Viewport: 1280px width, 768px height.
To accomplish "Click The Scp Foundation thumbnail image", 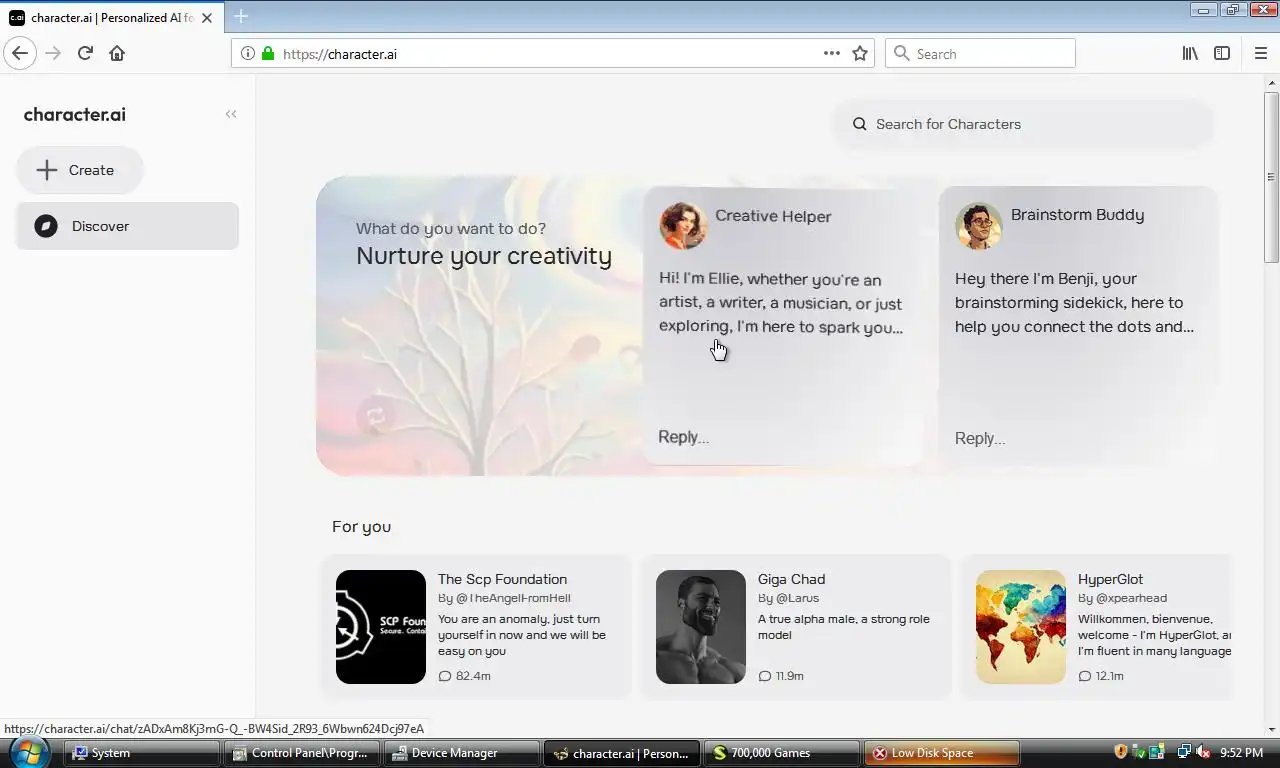I will point(381,627).
